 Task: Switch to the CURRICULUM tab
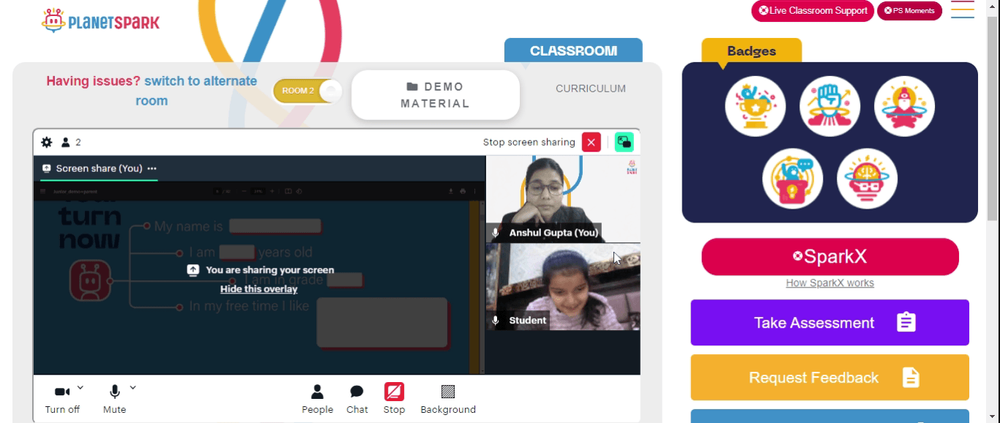[x=591, y=89]
